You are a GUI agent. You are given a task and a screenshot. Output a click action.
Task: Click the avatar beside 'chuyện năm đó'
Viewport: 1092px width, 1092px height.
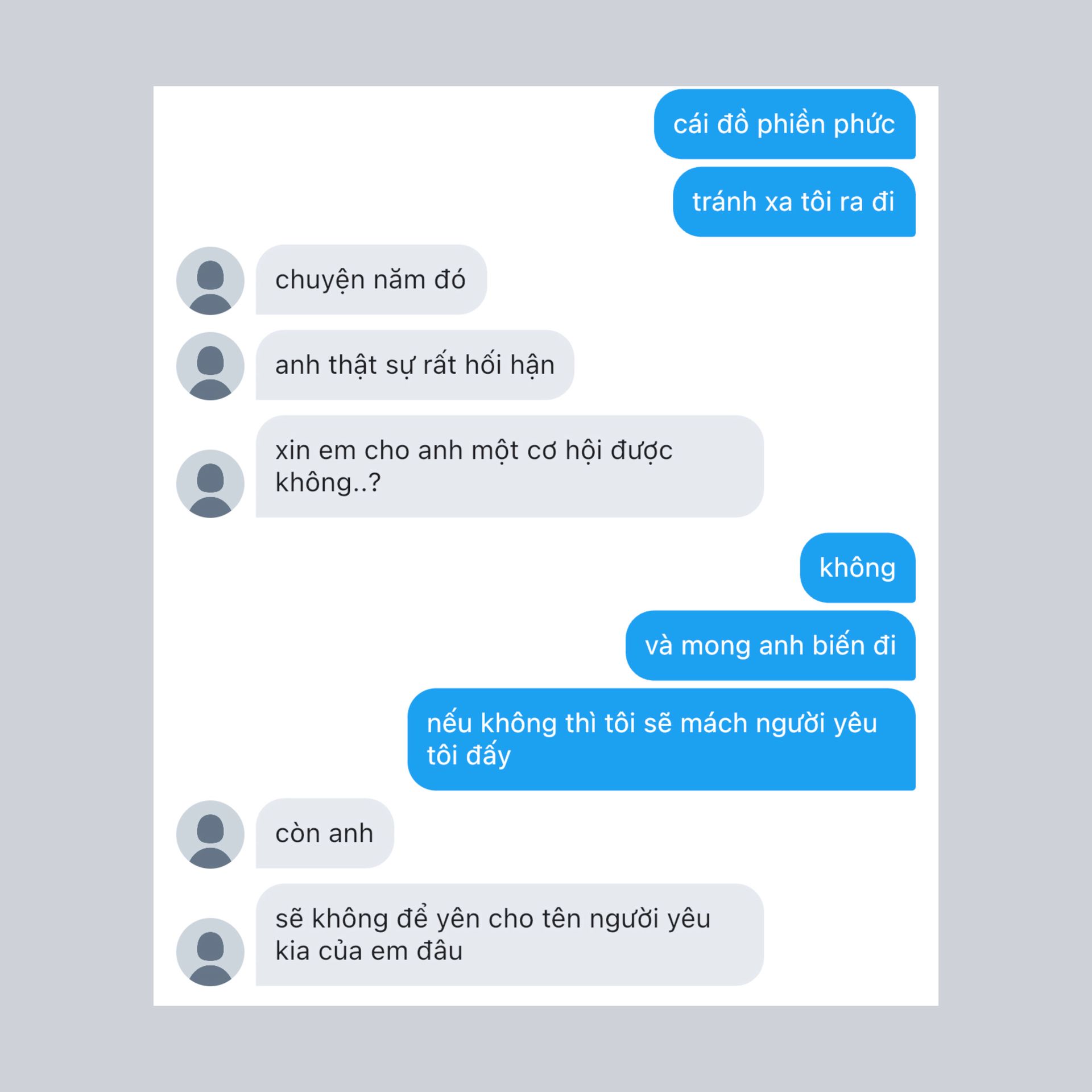210,280
